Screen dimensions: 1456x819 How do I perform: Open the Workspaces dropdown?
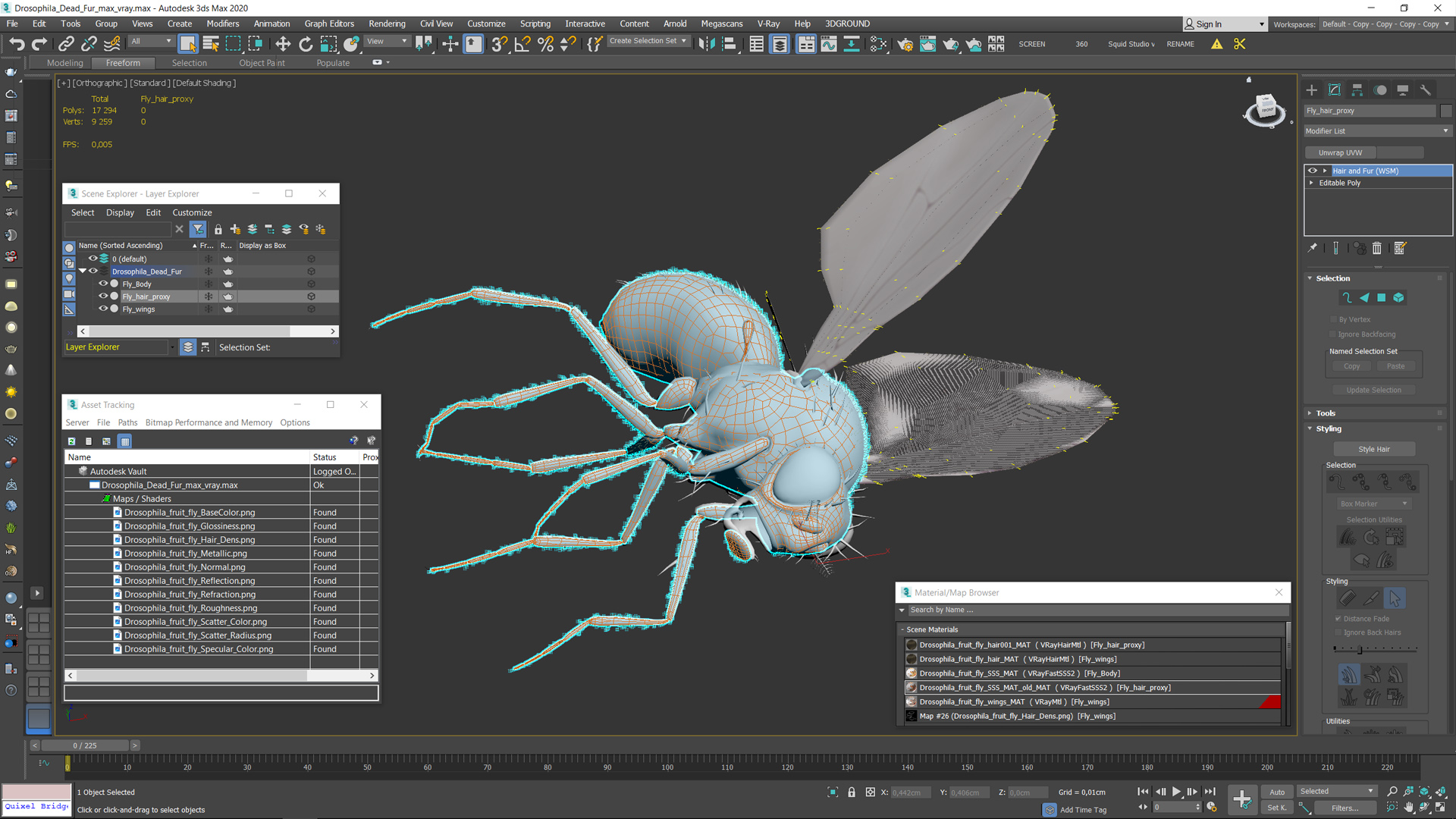pos(1385,24)
